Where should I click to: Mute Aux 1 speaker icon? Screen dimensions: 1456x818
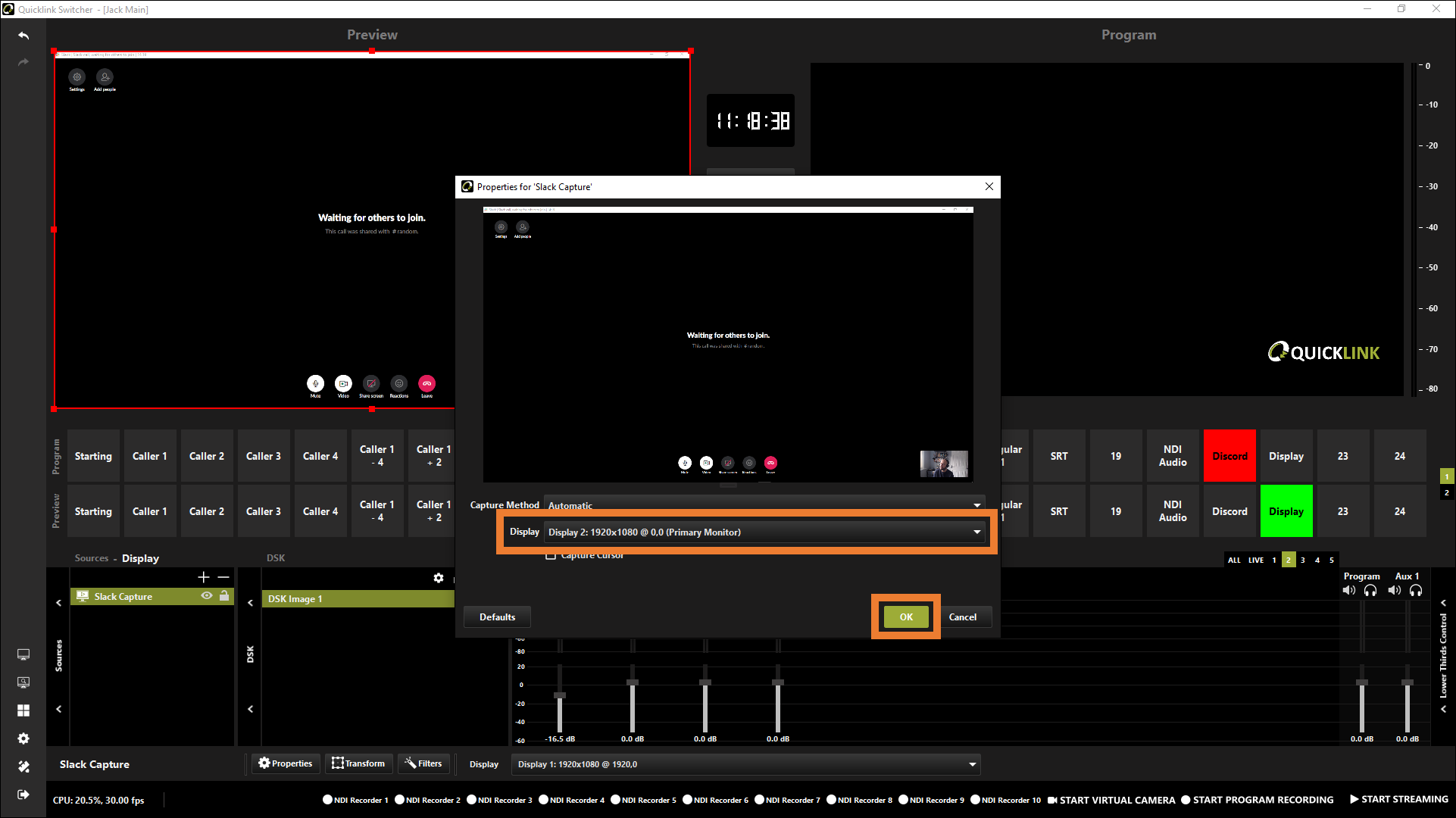(1395, 590)
